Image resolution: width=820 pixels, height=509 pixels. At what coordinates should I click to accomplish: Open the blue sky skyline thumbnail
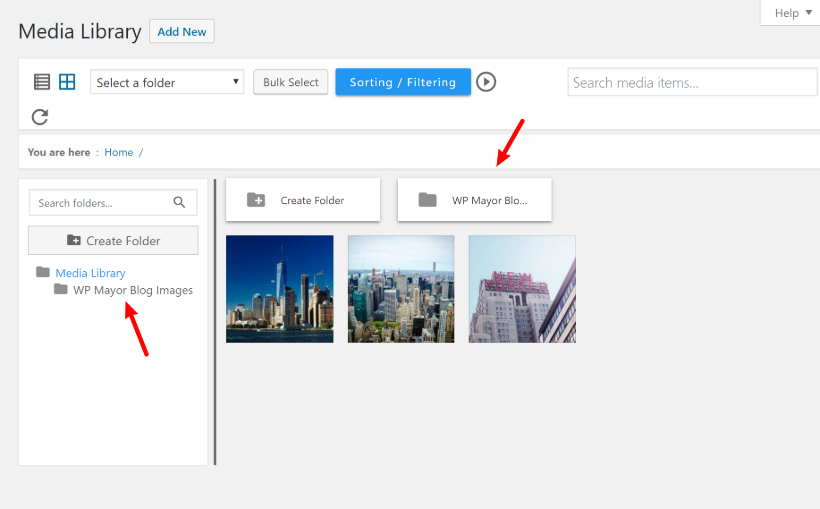pos(280,289)
